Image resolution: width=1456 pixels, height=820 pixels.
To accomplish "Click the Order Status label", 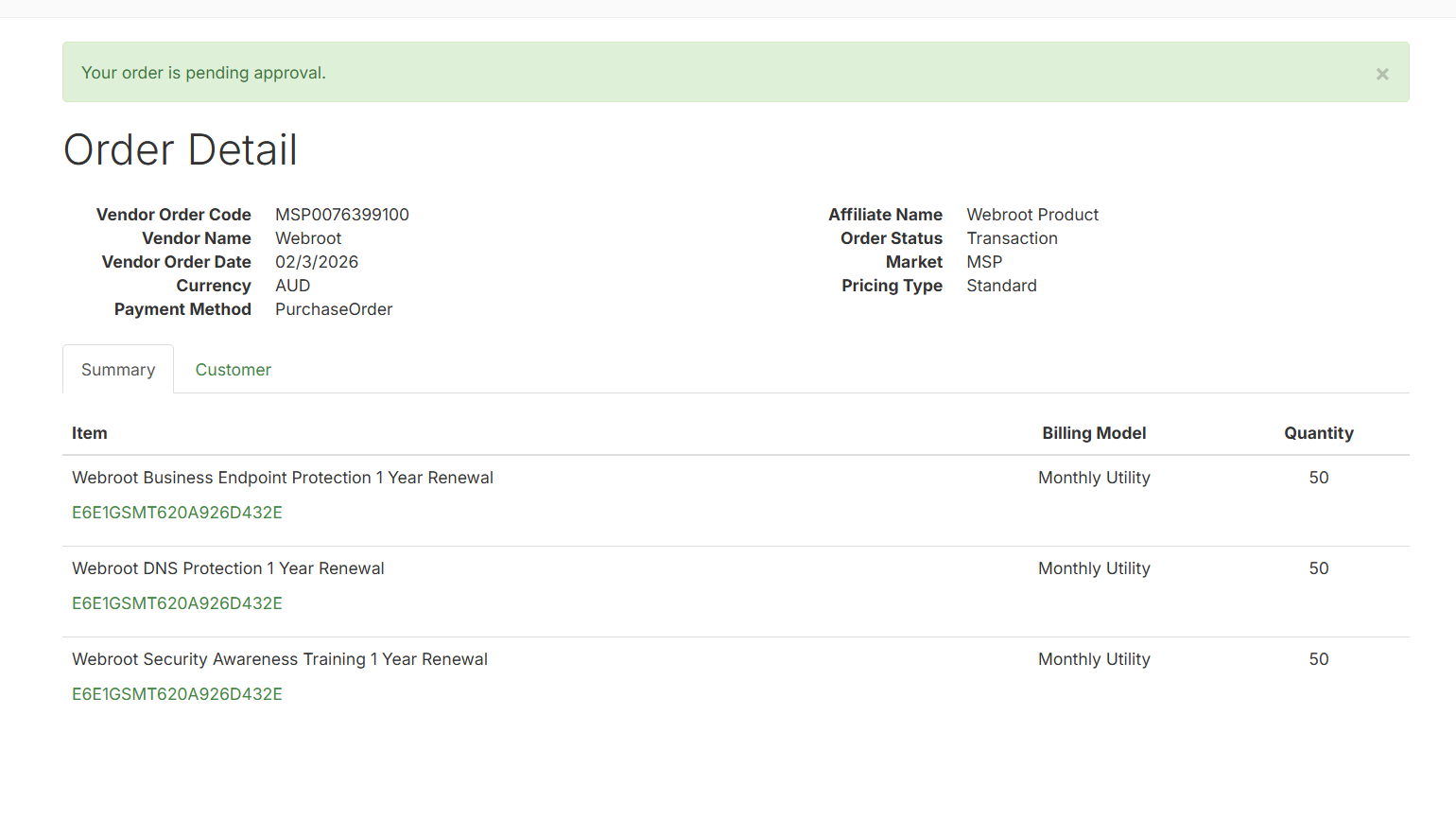I will click(892, 238).
